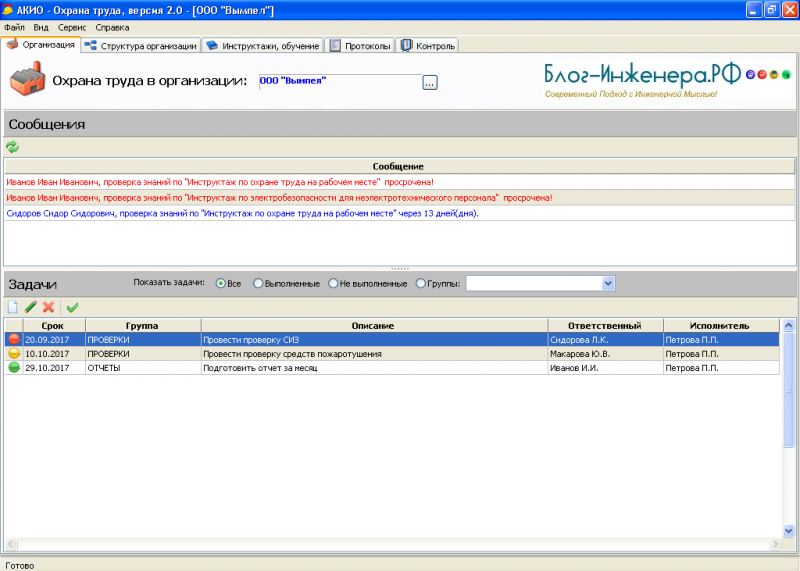Refresh the messages list with green arrows icon
Screen dimensions: 800x571
[x=12, y=147]
